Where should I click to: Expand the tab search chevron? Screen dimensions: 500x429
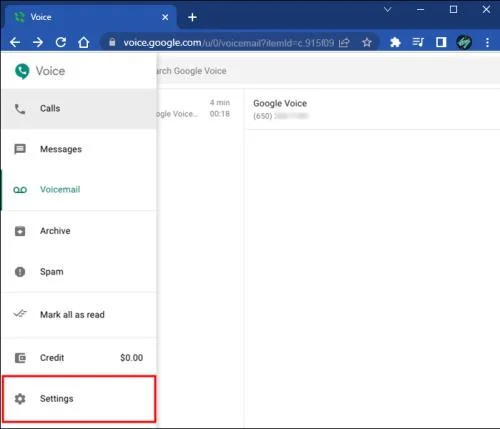click(387, 10)
